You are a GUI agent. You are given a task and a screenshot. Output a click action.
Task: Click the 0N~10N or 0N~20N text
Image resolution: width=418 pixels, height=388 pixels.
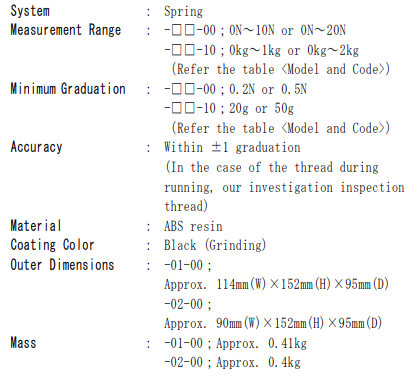pos(287,30)
